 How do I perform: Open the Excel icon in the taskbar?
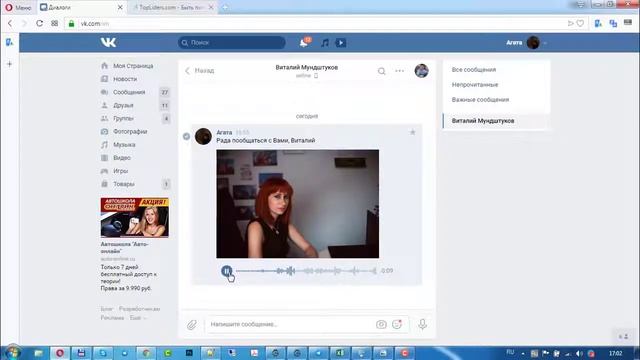coord(339,353)
